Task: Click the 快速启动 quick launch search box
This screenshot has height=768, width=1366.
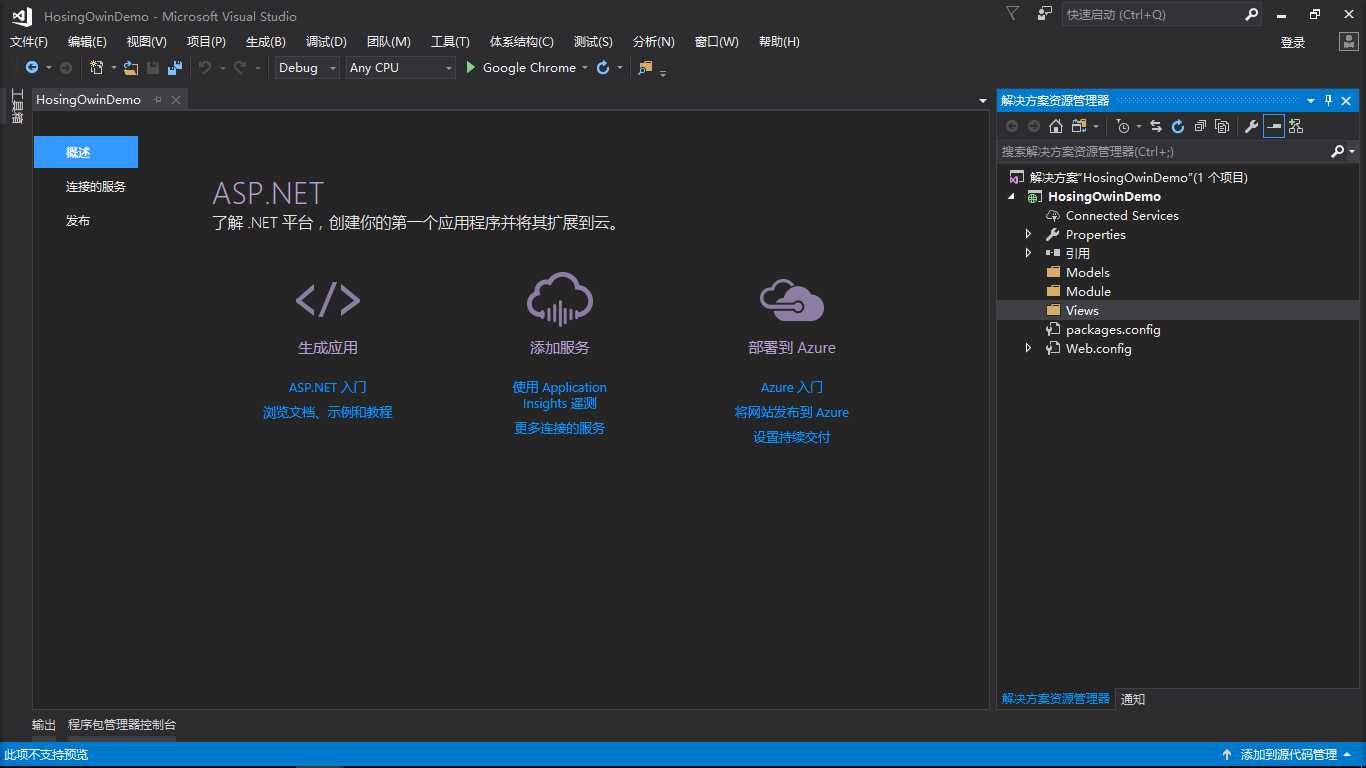Action: (1163, 14)
